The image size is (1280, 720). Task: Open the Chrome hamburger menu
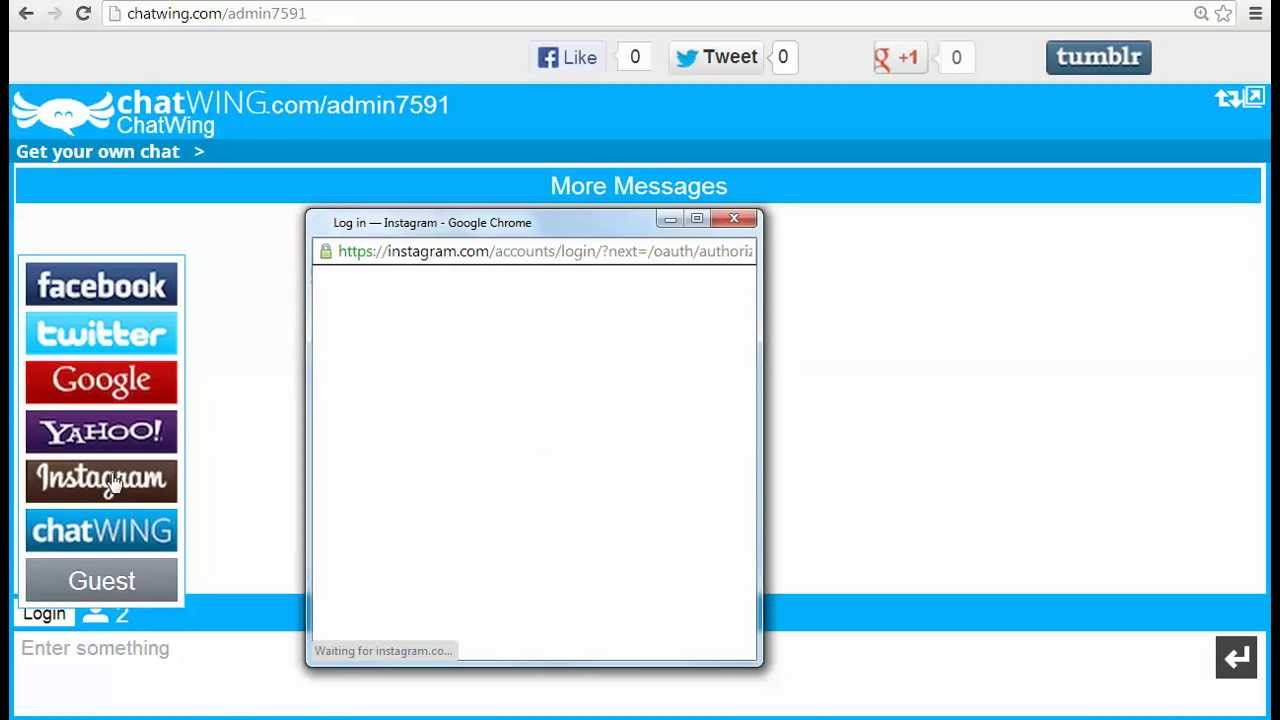(1256, 13)
